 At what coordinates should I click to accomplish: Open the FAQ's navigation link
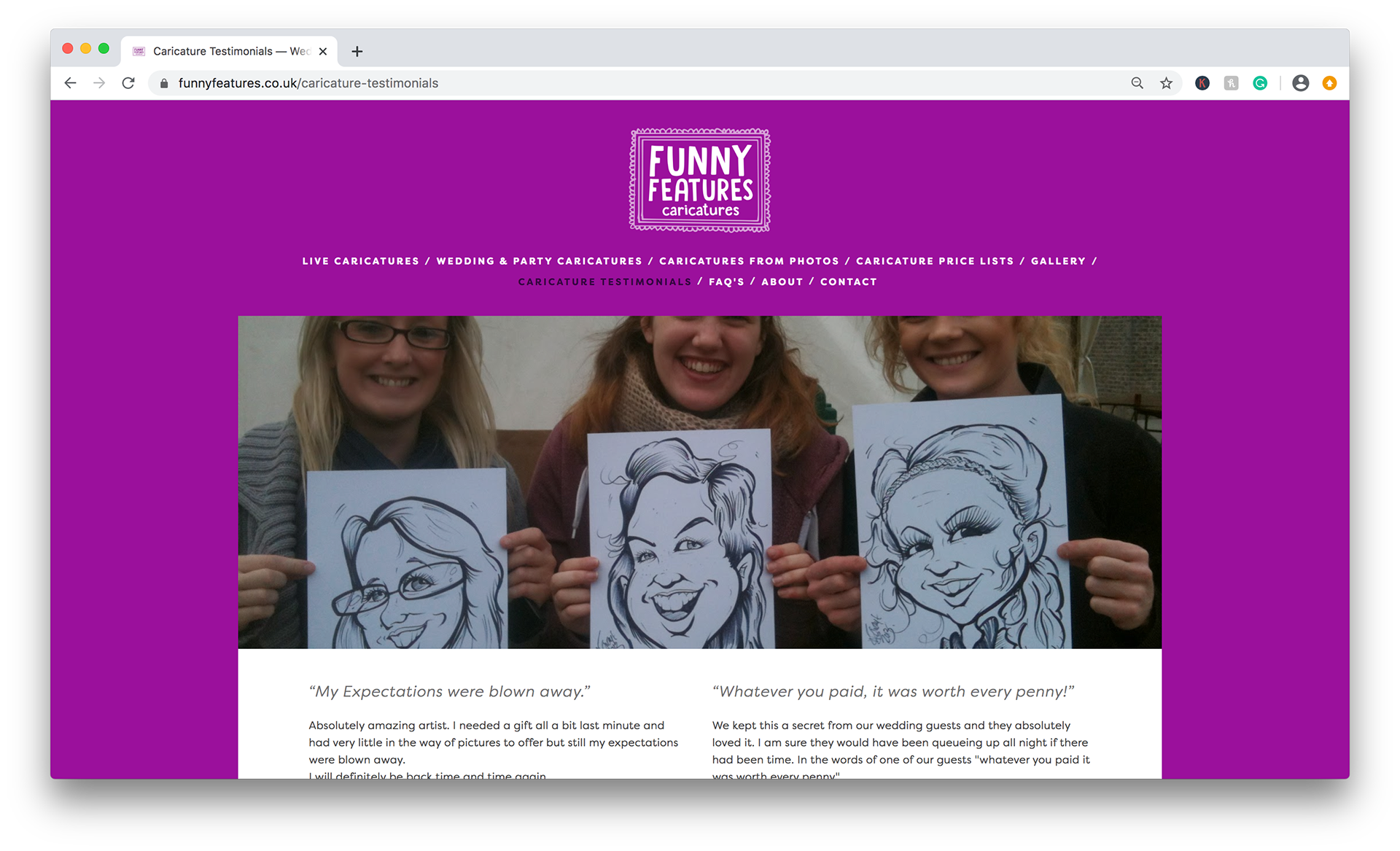tap(726, 281)
